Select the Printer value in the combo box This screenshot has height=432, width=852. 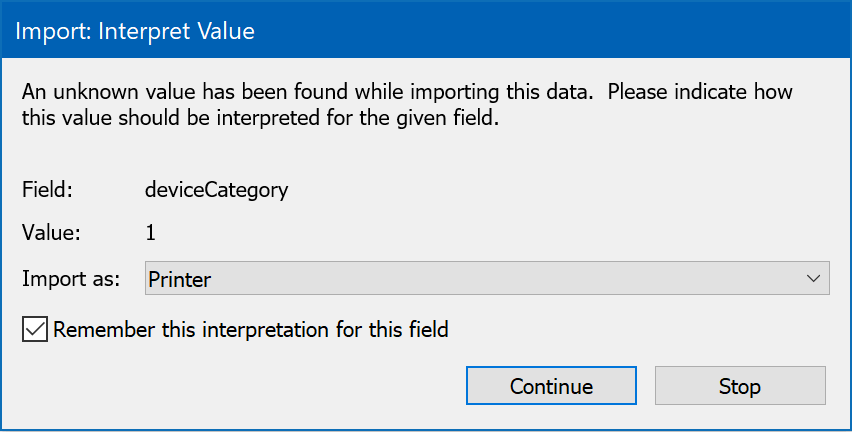[180, 279]
